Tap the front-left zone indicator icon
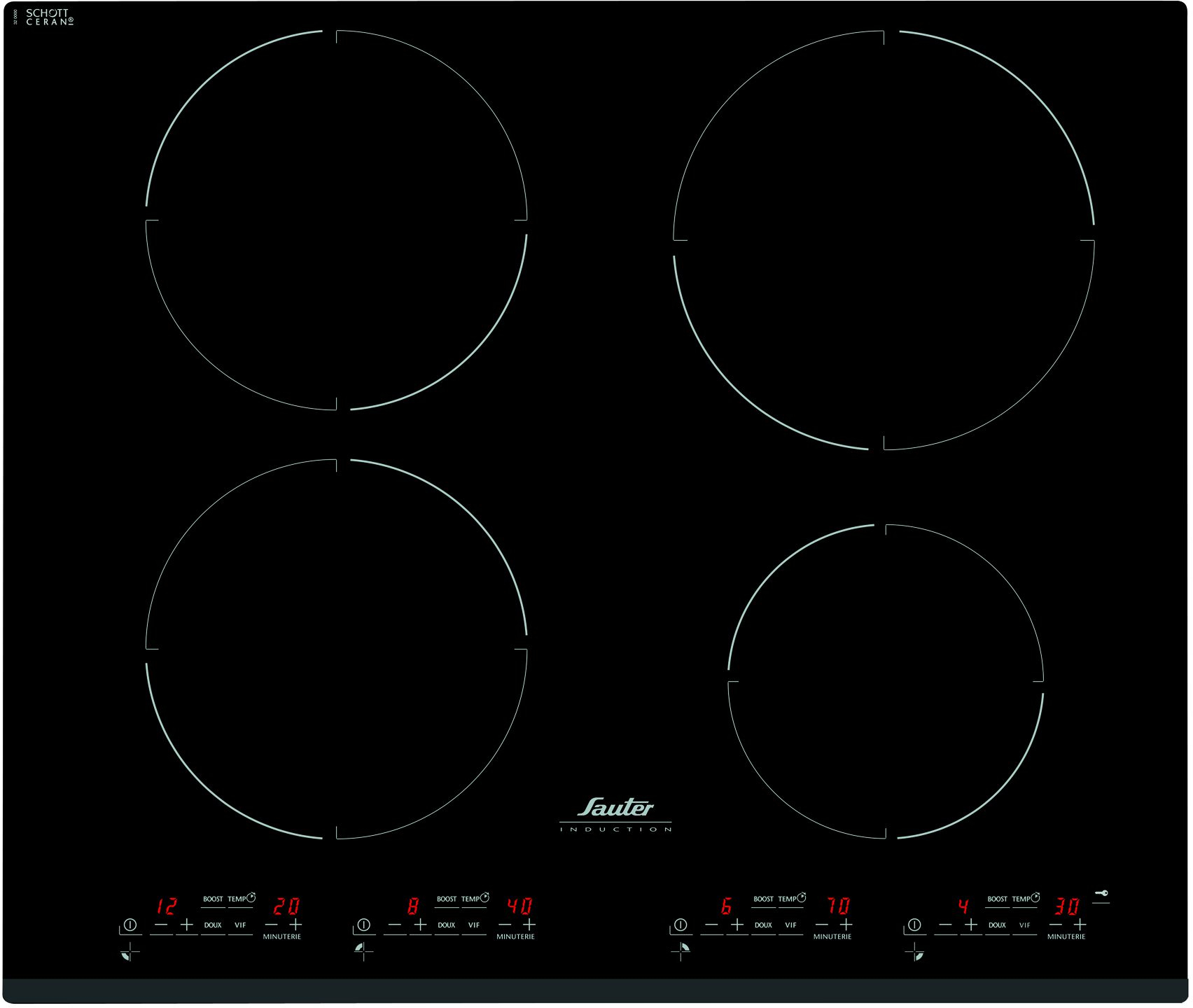The image size is (1193, 1008). click(x=130, y=951)
